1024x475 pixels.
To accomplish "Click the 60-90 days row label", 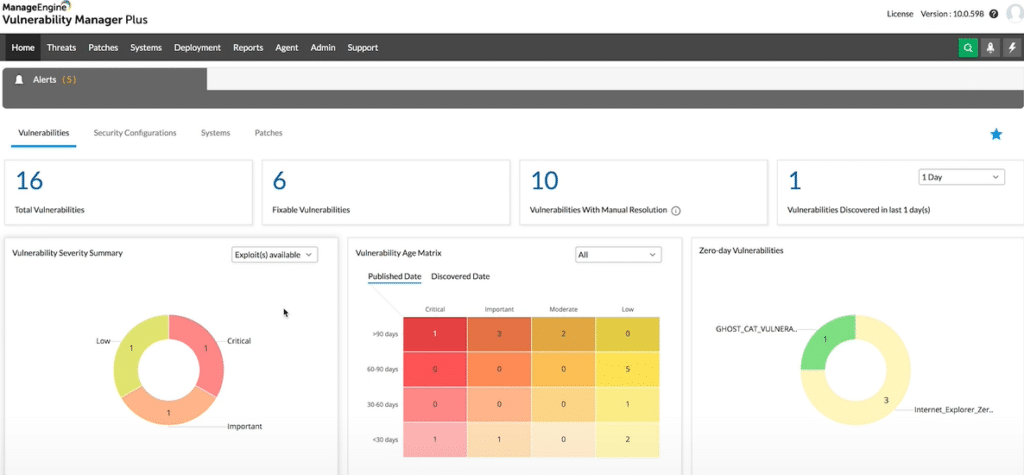I will pos(383,369).
